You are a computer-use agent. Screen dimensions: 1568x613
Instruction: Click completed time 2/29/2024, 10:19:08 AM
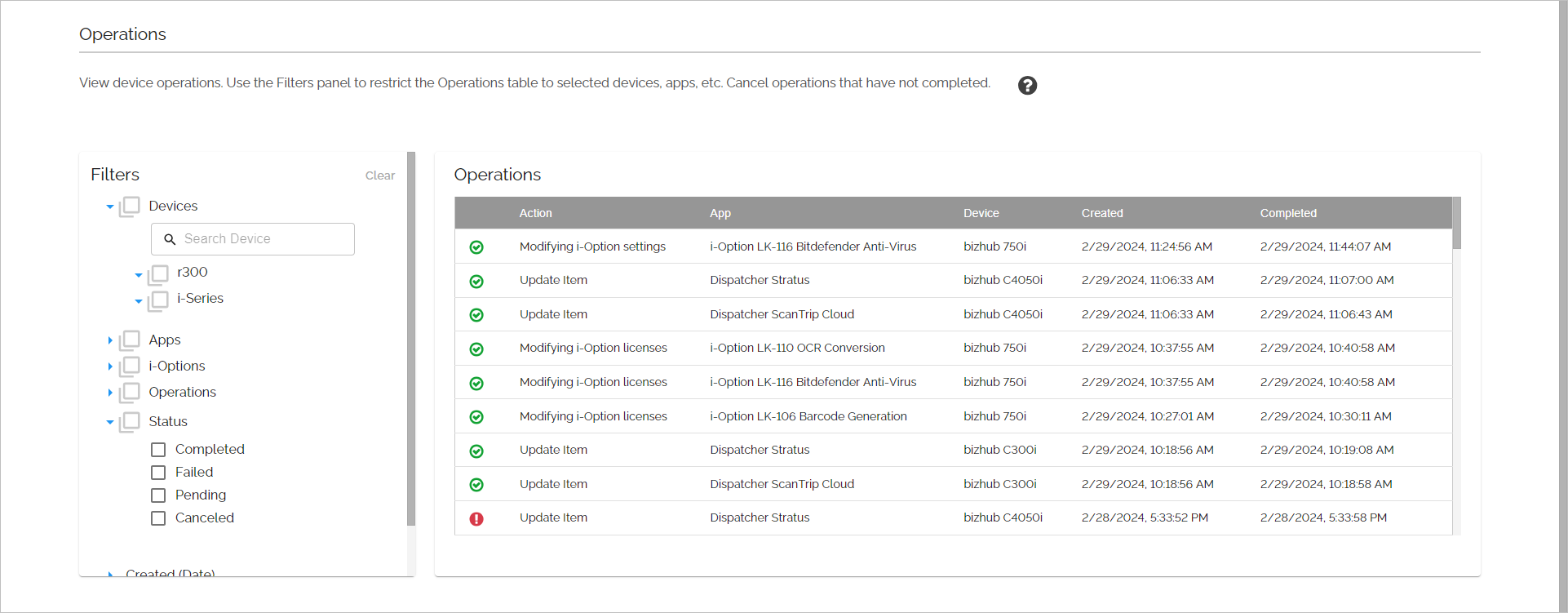tap(1327, 450)
